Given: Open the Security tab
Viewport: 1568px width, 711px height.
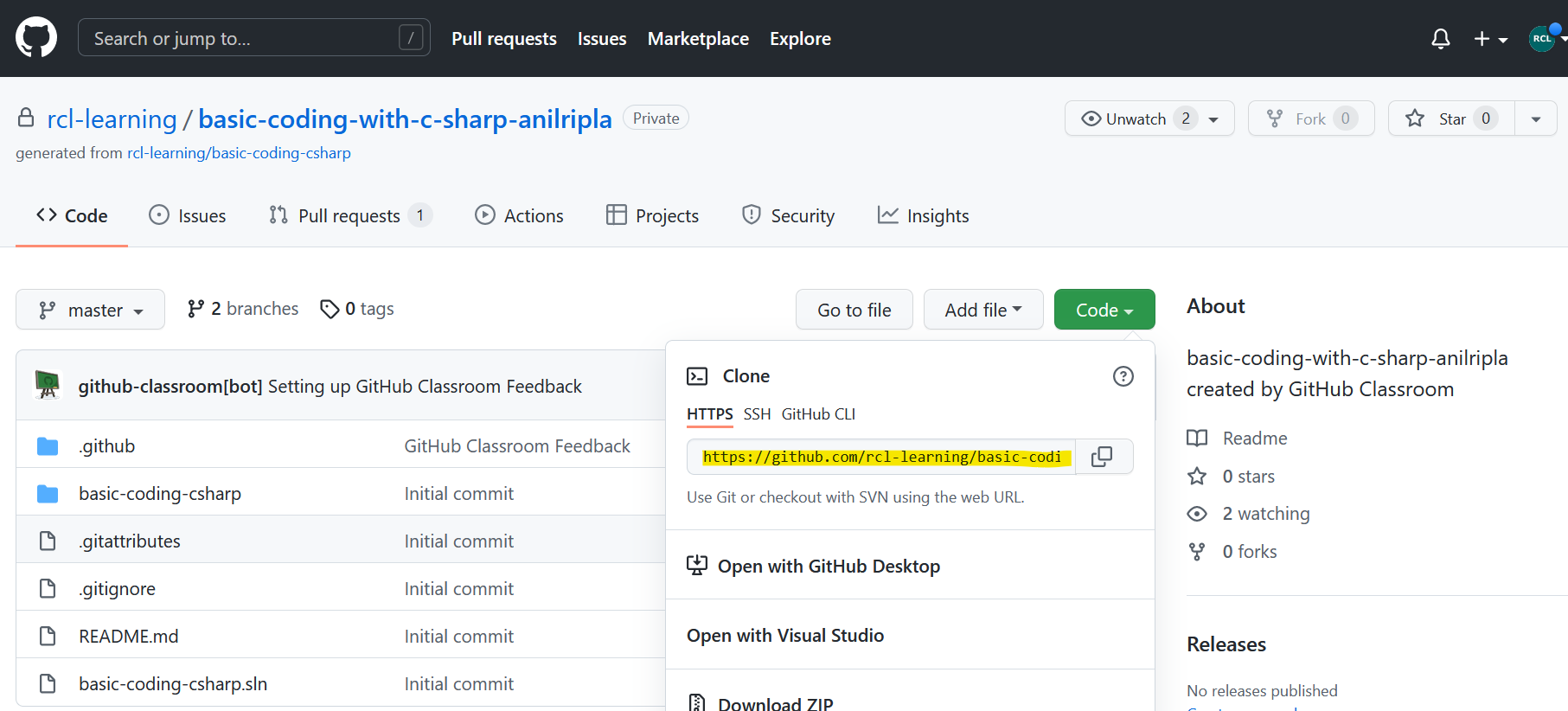Looking at the screenshot, I should click(788, 215).
